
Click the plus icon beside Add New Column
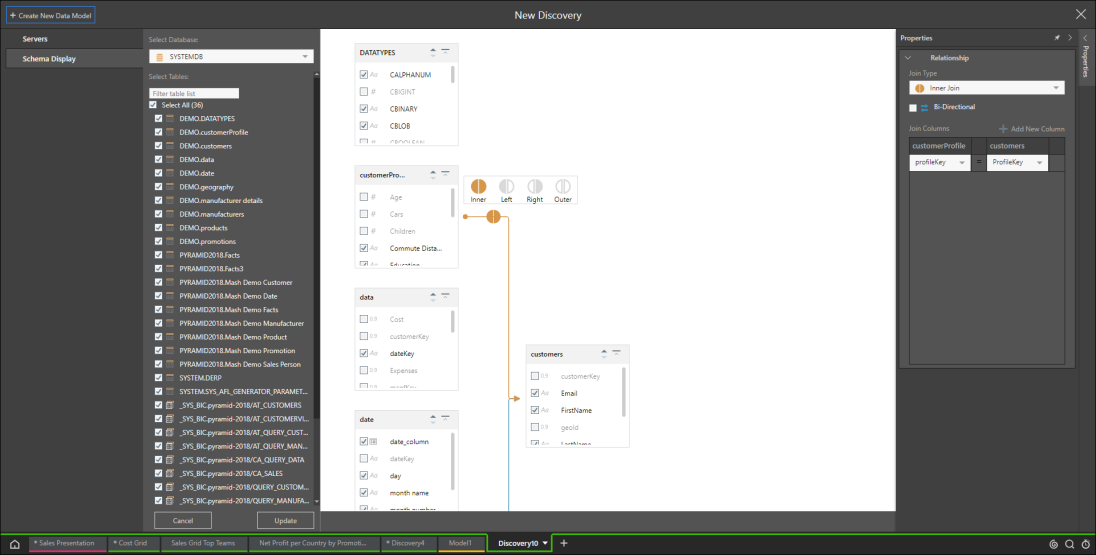(x=1003, y=129)
